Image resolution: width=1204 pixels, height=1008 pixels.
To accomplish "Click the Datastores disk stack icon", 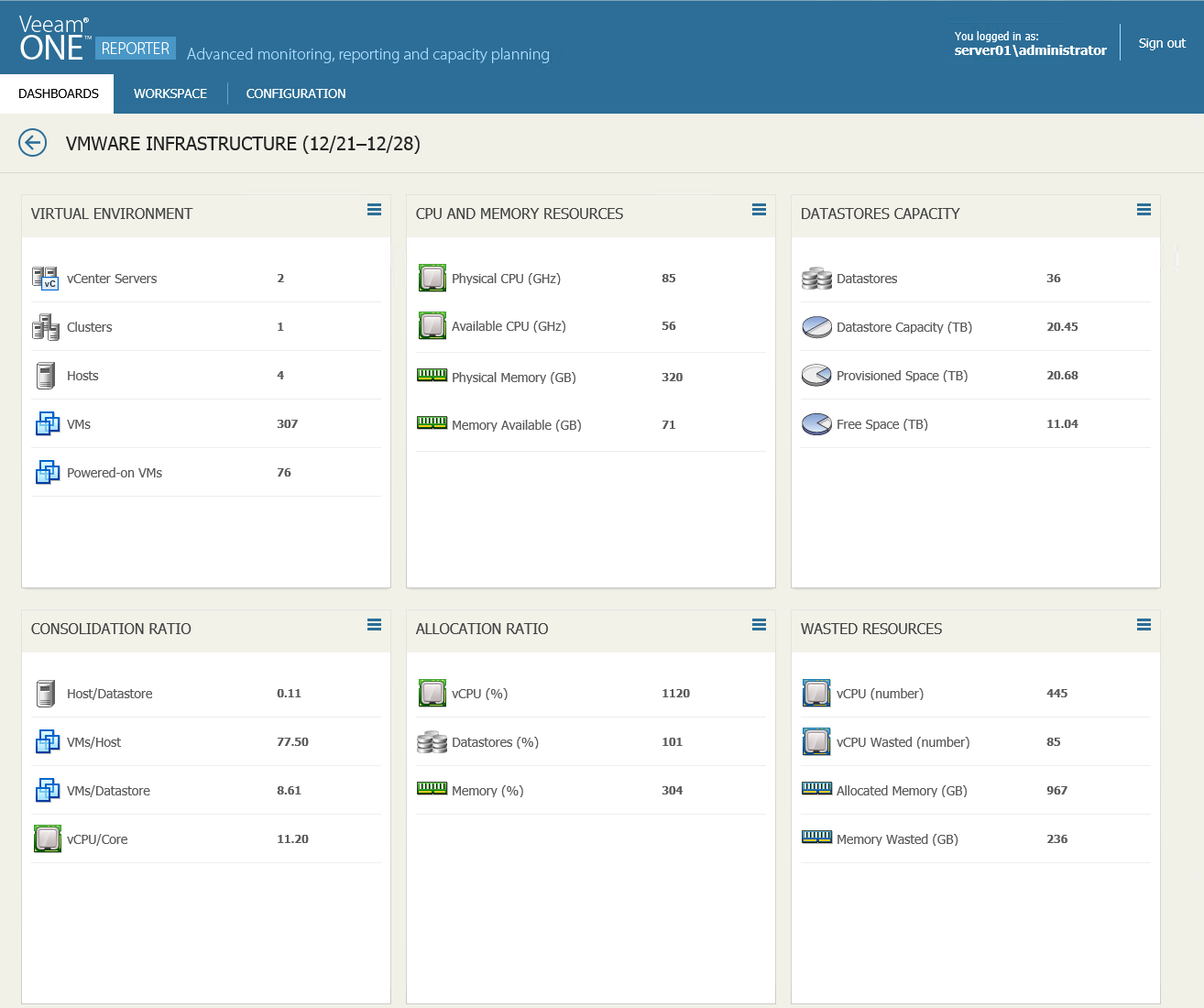I will click(x=816, y=279).
